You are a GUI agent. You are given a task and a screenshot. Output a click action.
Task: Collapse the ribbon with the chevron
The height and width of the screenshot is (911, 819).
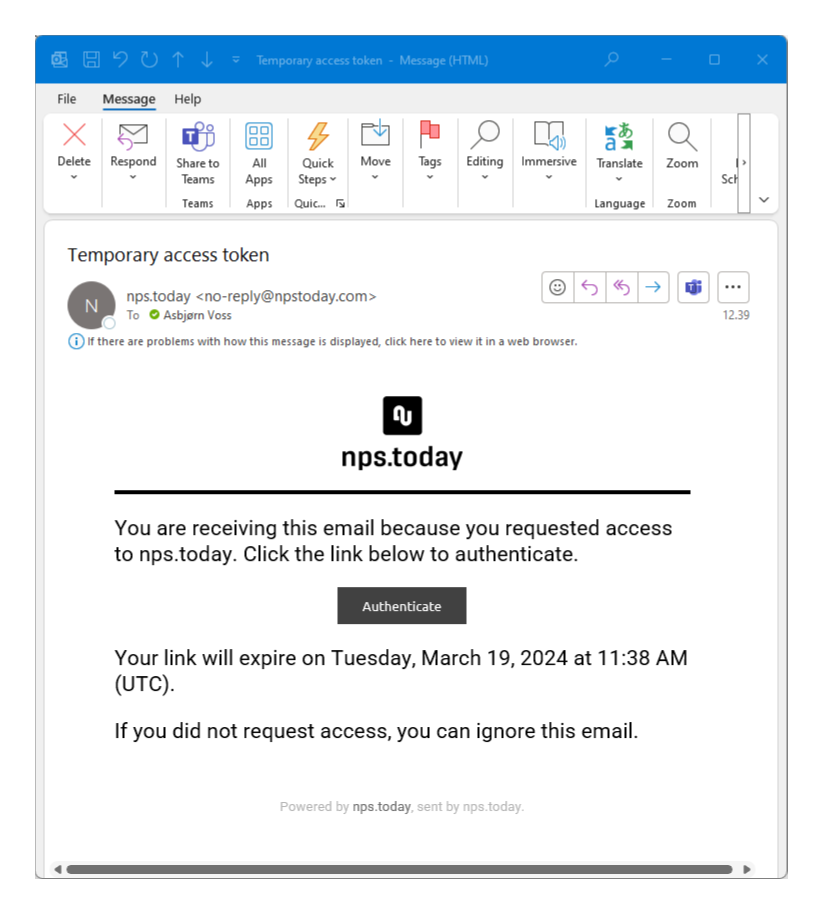point(764,199)
